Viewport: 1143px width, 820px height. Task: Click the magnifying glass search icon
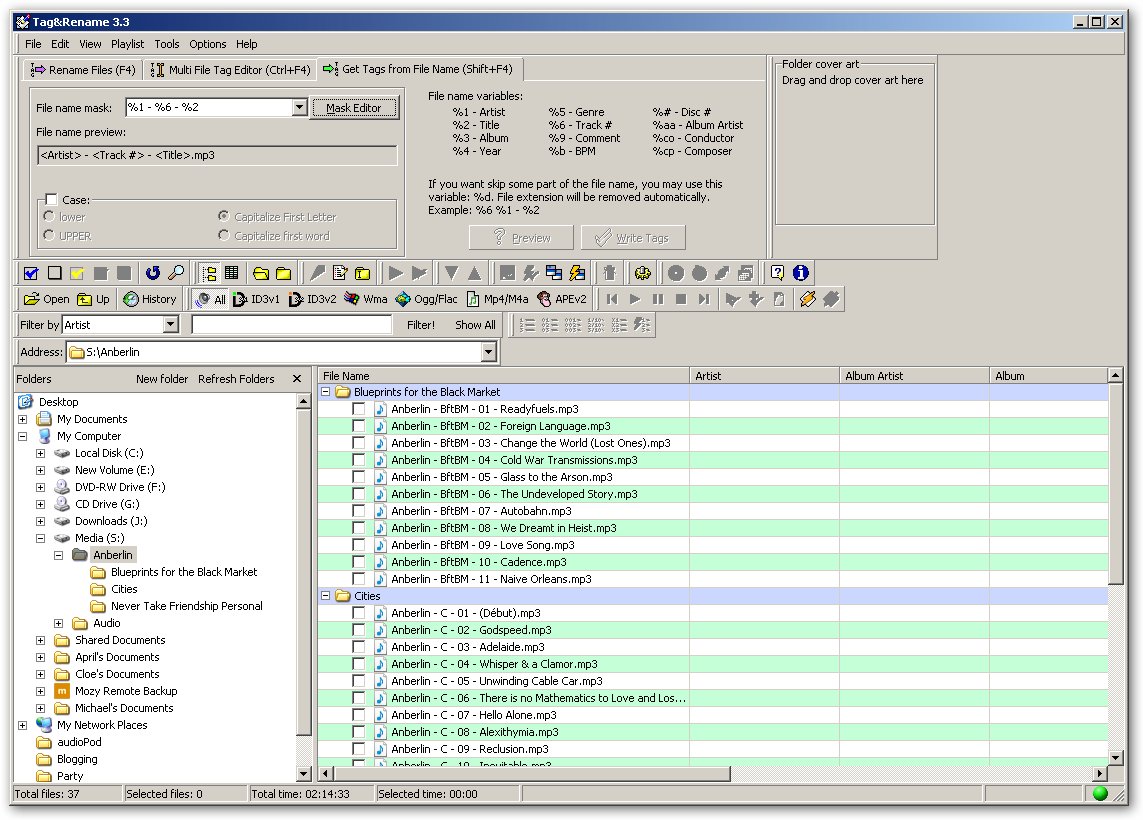pyautogui.click(x=176, y=273)
